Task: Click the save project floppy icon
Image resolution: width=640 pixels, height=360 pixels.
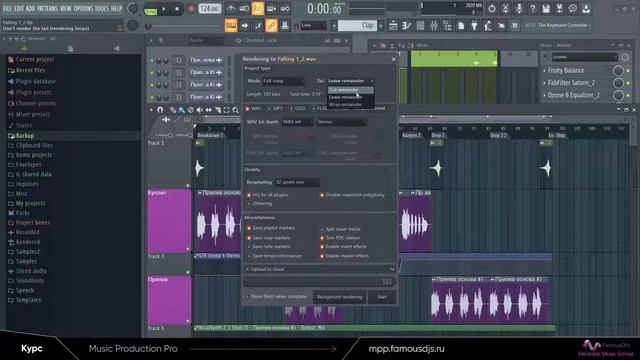Action: (546, 9)
